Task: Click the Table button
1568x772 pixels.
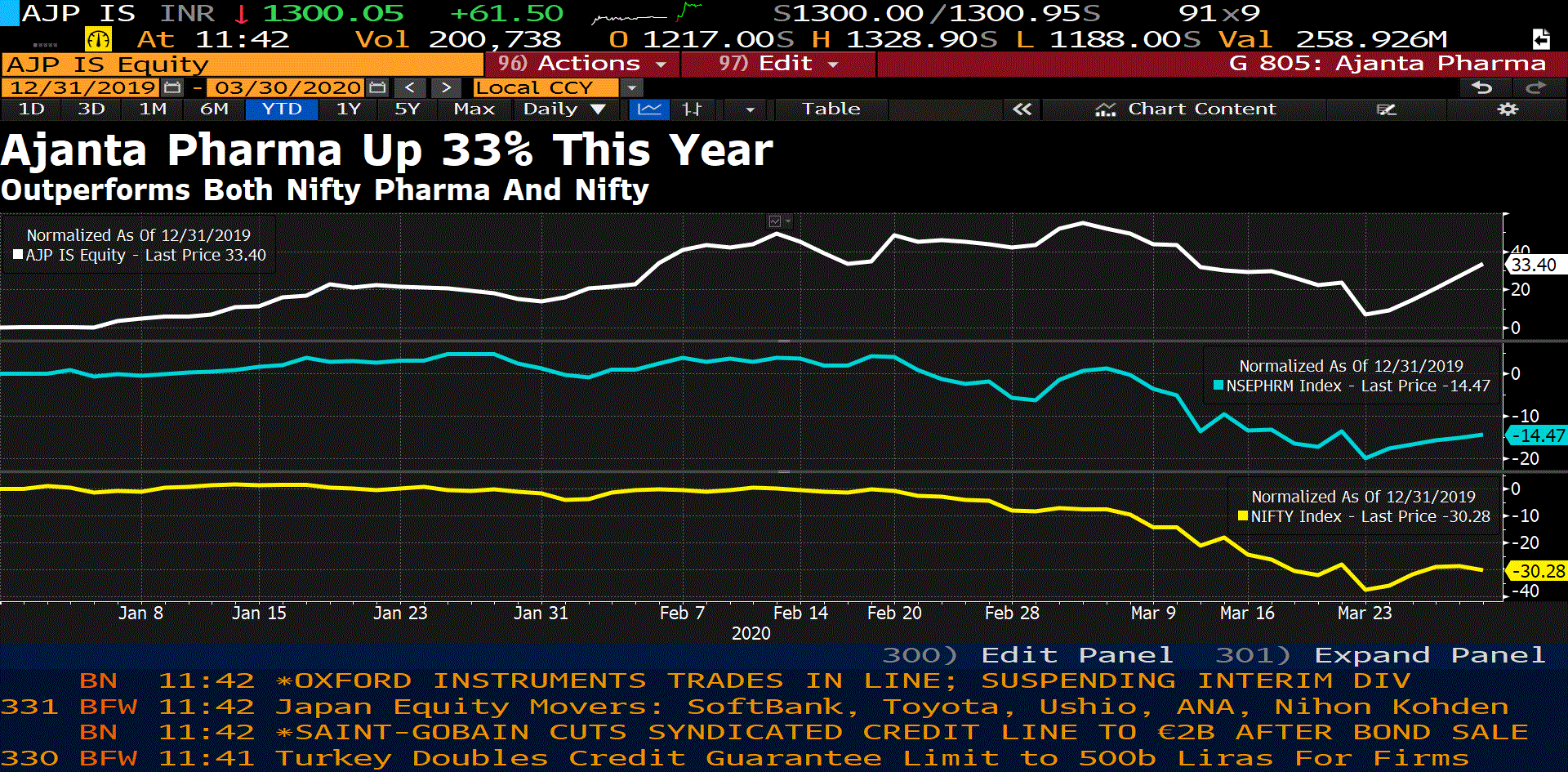Action: click(x=831, y=109)
